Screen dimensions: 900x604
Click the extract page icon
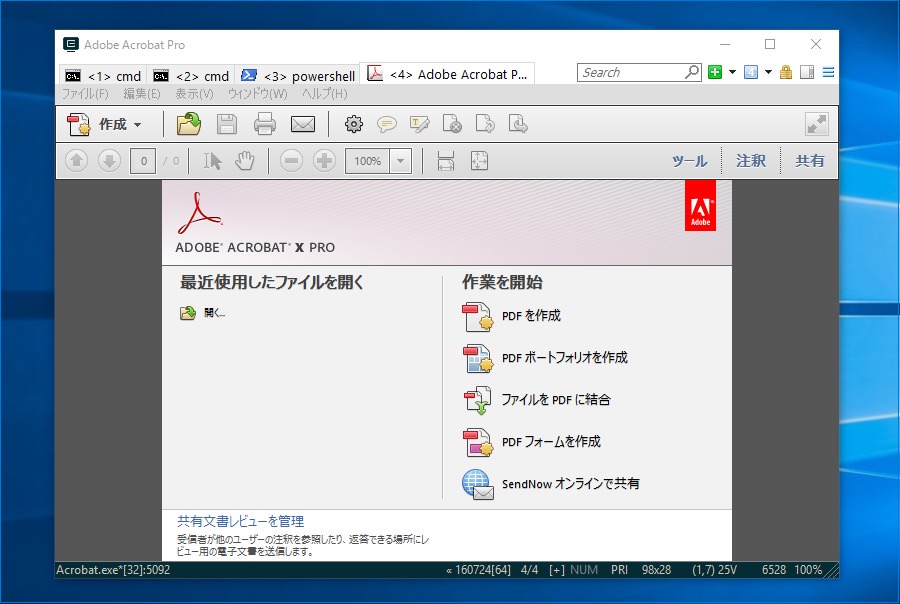(518, 124)
